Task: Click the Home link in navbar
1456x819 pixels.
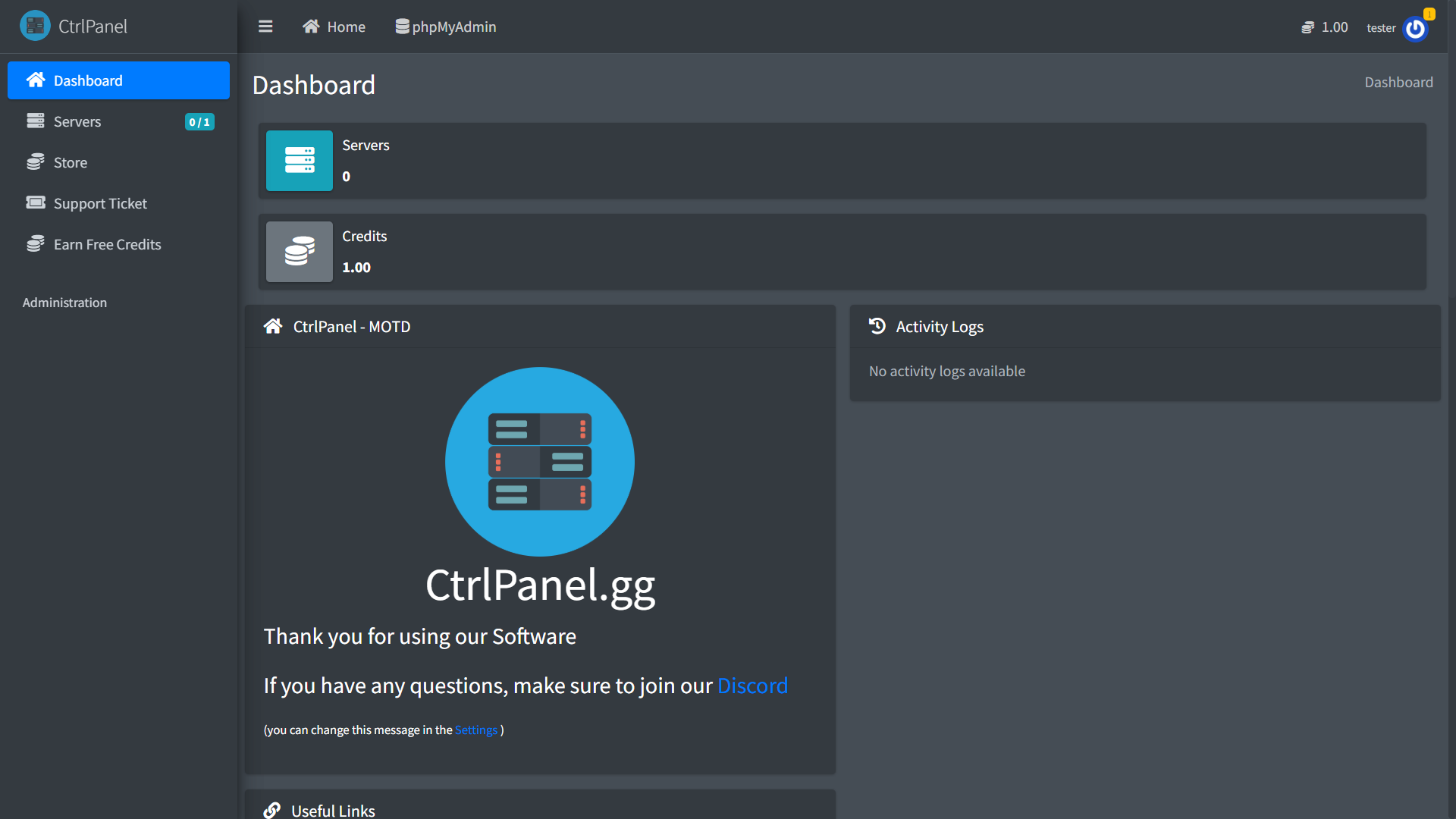Action: [334, 27]
